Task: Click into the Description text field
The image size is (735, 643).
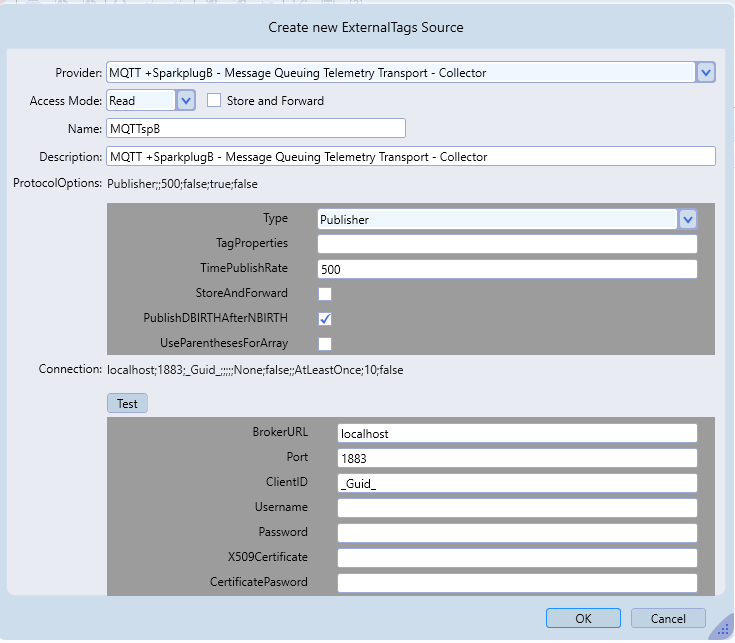Action: (x=410, y=156)
